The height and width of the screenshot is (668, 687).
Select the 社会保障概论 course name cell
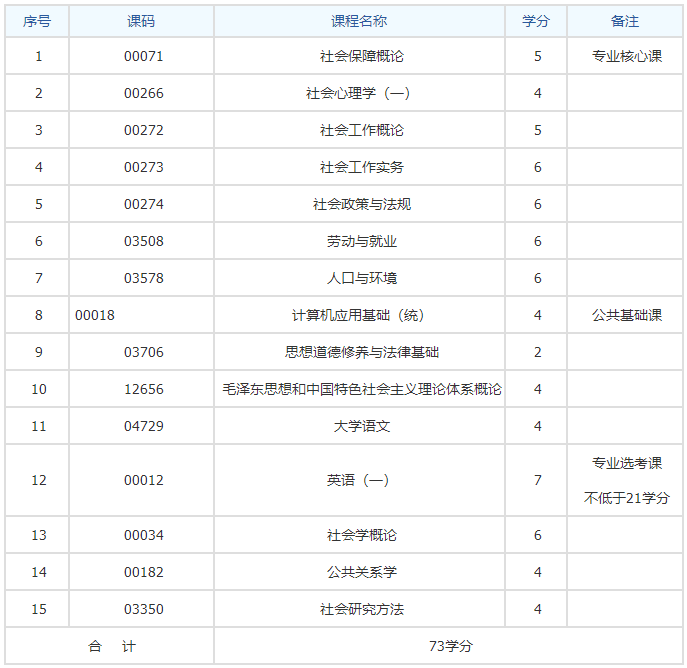[361, 56]
